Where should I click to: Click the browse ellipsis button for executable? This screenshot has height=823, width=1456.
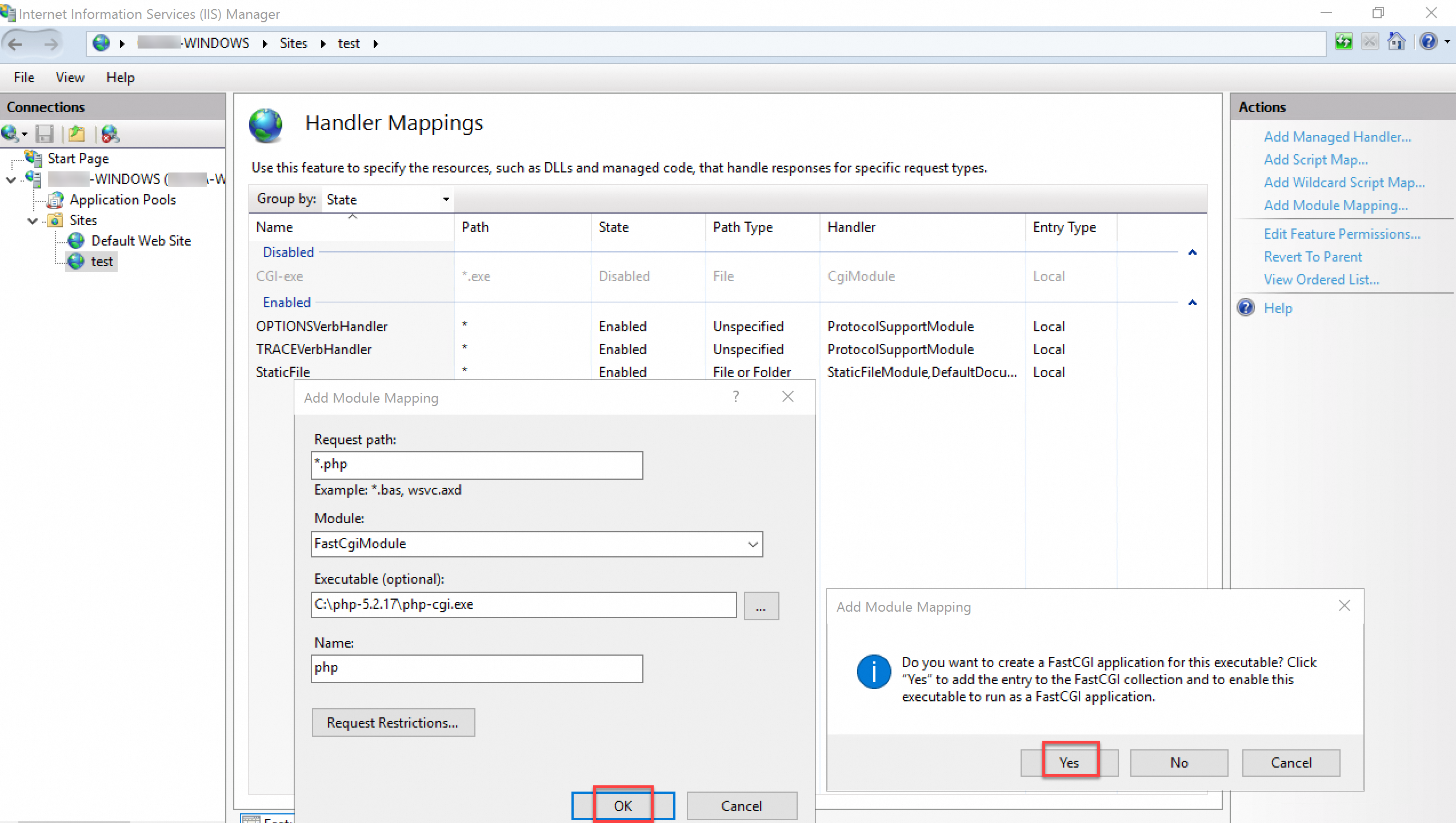click(x=761, y=605)
